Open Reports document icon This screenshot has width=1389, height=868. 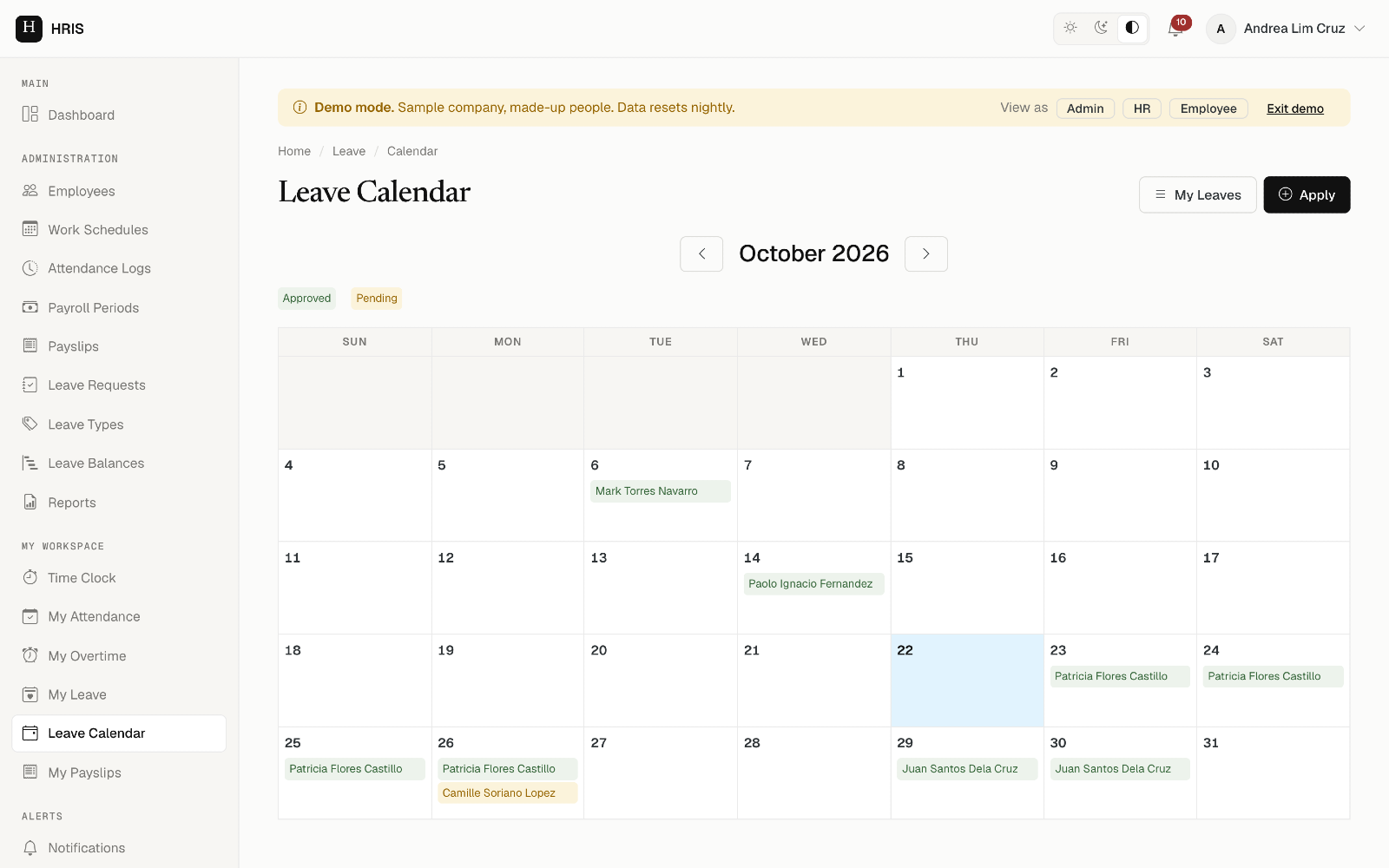tap(30, 502)
